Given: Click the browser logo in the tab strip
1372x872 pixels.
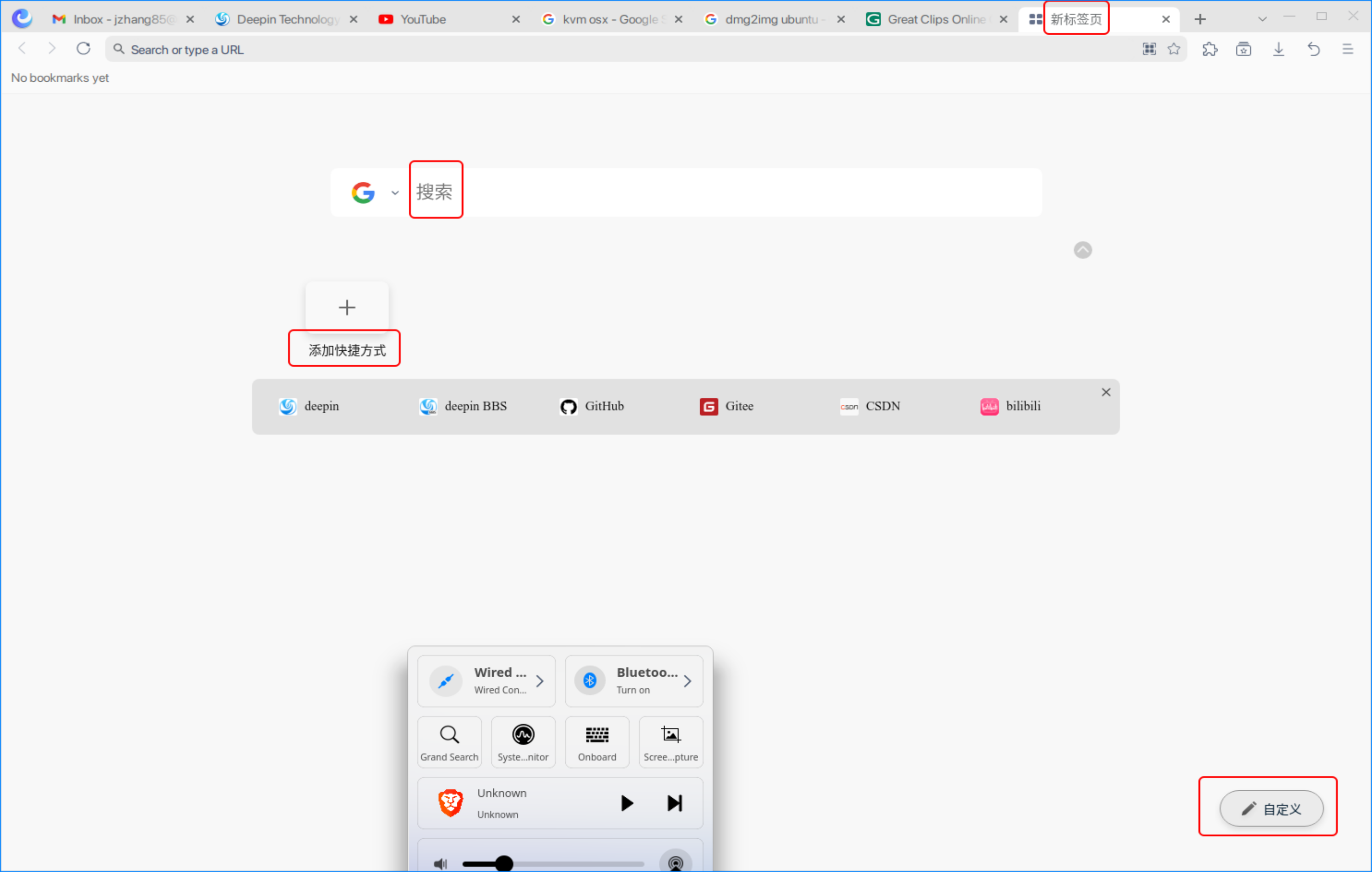Looking at the screenshot, I should (22, 19).
